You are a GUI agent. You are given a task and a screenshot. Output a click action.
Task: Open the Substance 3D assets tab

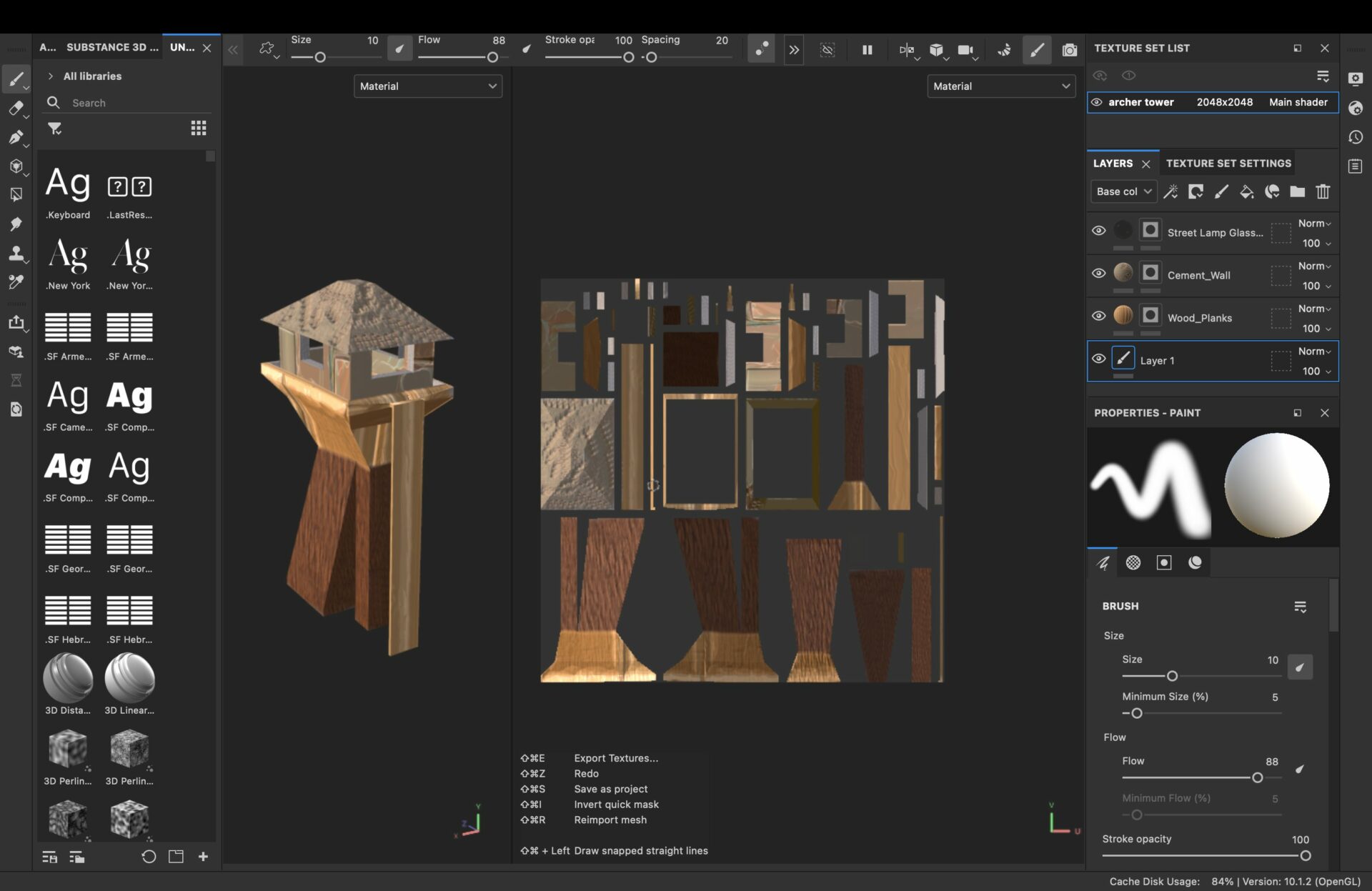(111, 47)
